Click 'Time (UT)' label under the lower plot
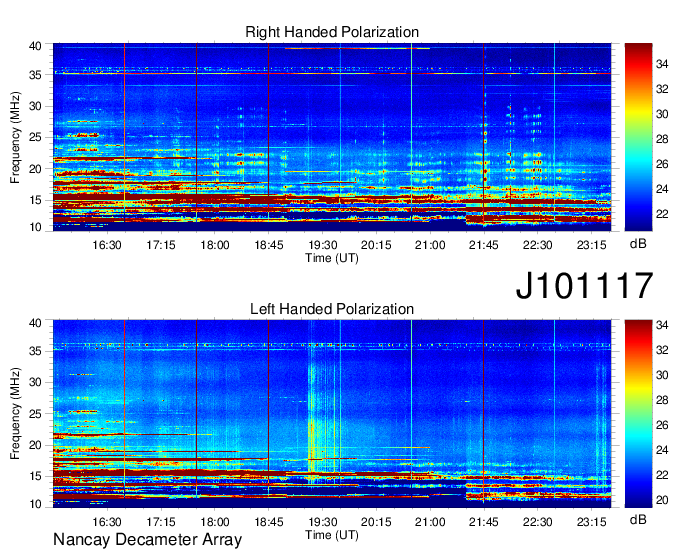680x552 pixels. tap(332, 535)
